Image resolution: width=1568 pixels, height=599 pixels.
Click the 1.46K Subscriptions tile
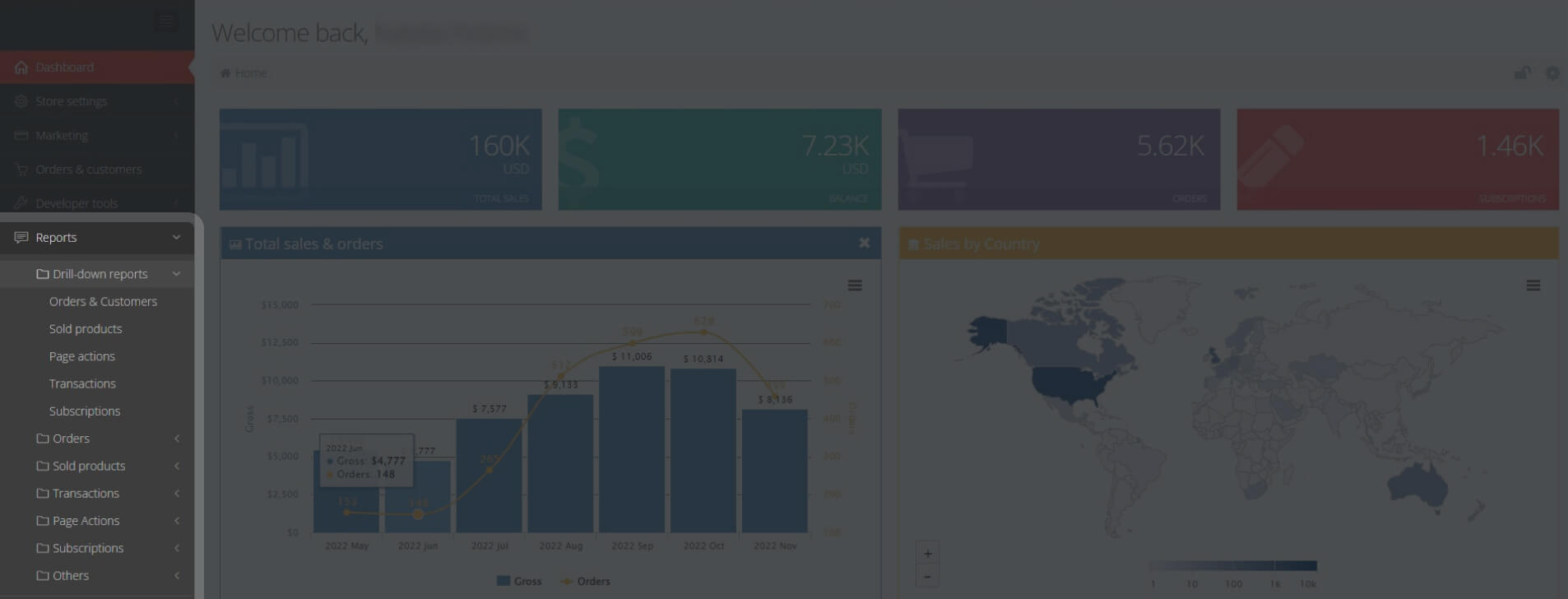[1398, 160]
